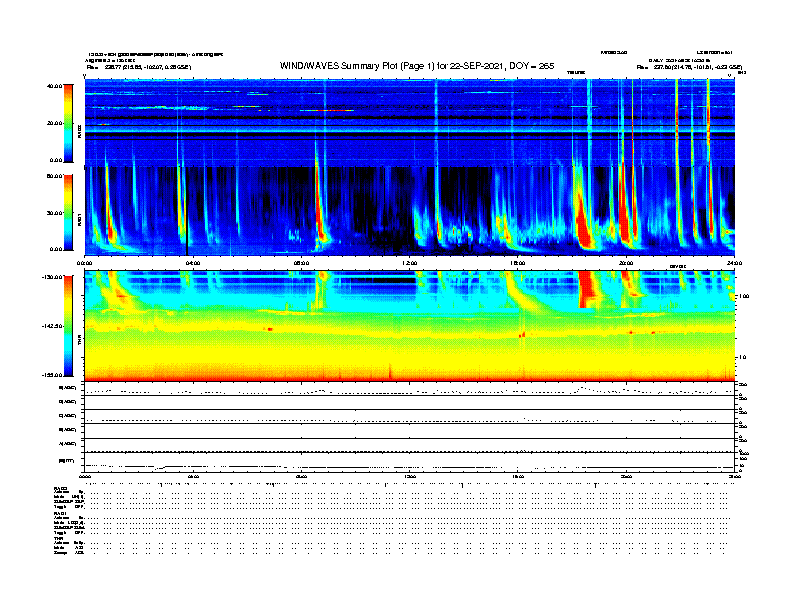
Task: Click the 20.00 label on RAD2 scale
Action: point(54,123)
